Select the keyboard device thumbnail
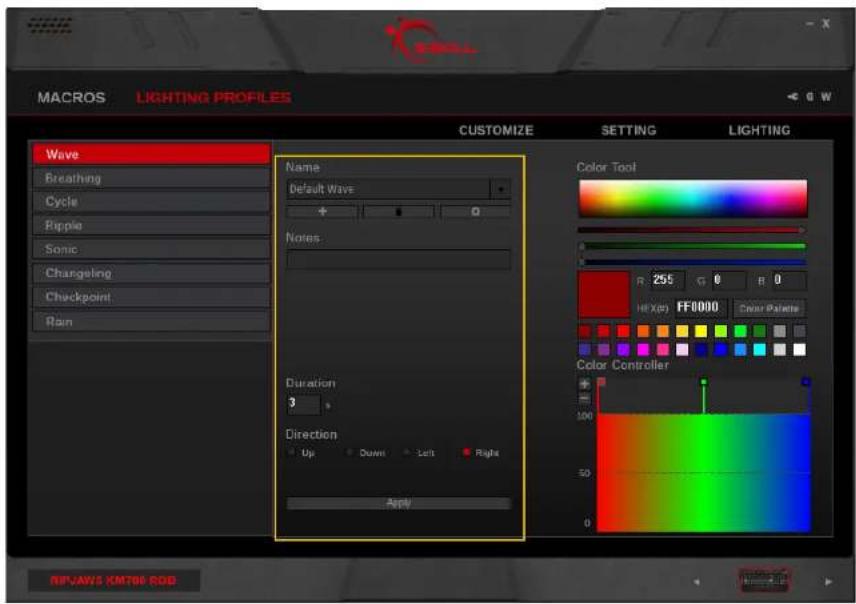Viewport: 856px width, 604px height. 764,581
